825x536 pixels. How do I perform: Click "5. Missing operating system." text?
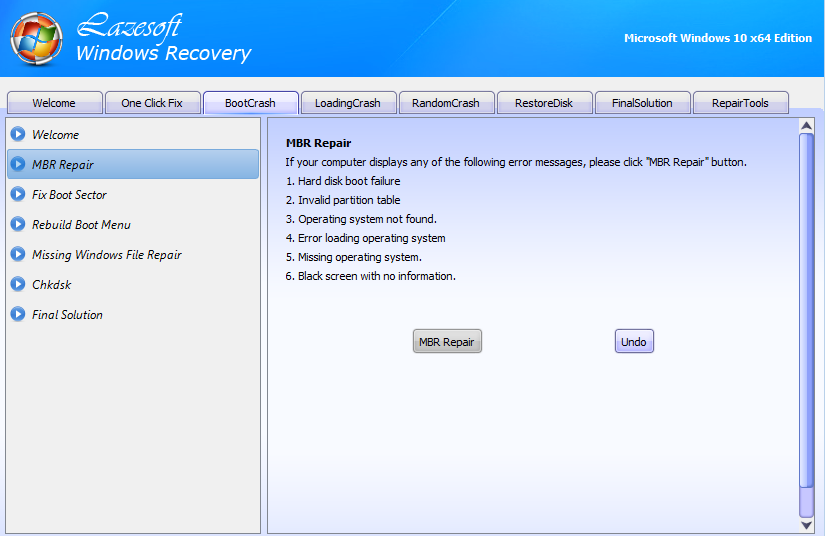[x=354, y=257]
